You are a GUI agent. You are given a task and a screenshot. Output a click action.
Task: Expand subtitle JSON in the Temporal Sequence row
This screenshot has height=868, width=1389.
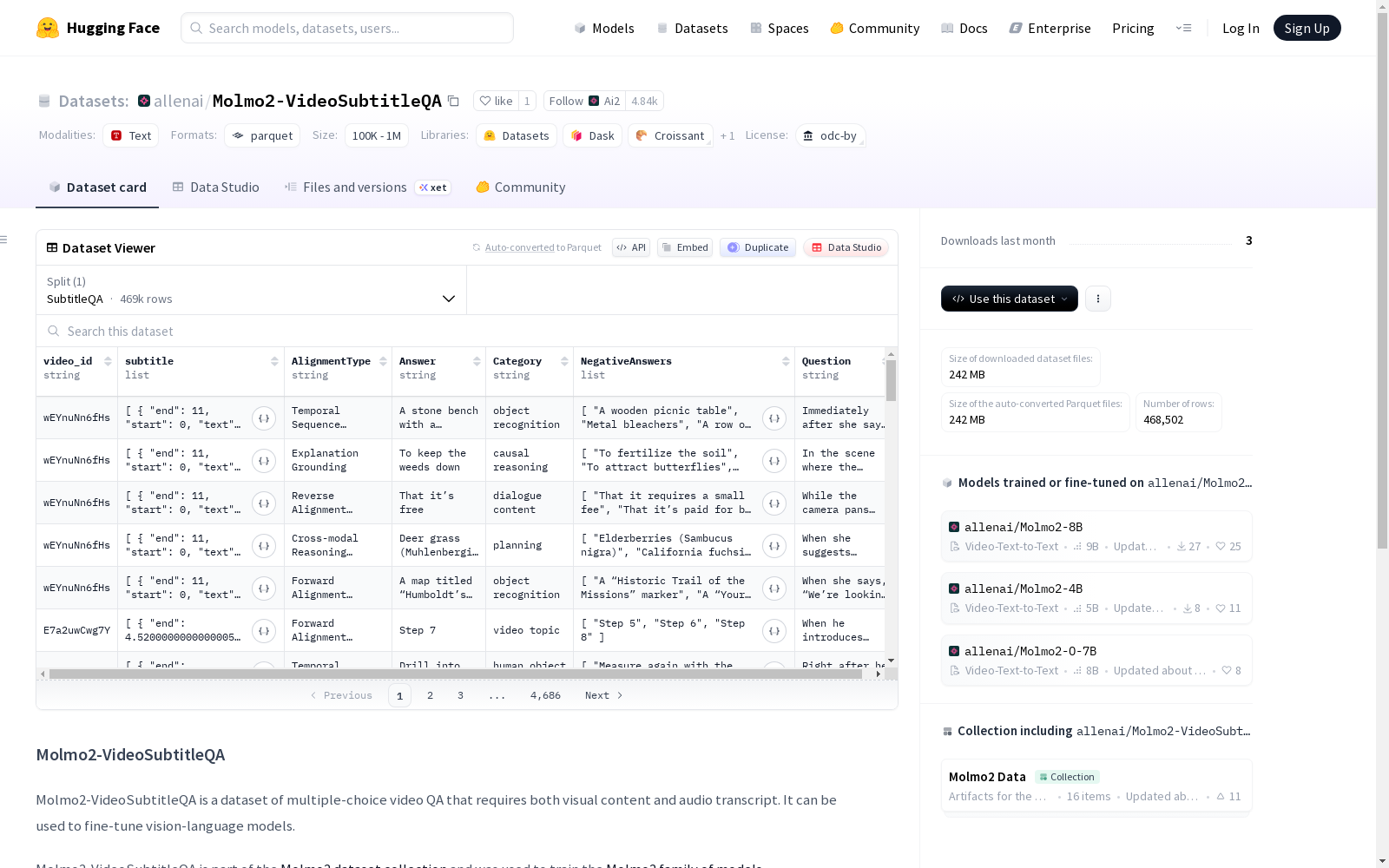tap(264, 418)
